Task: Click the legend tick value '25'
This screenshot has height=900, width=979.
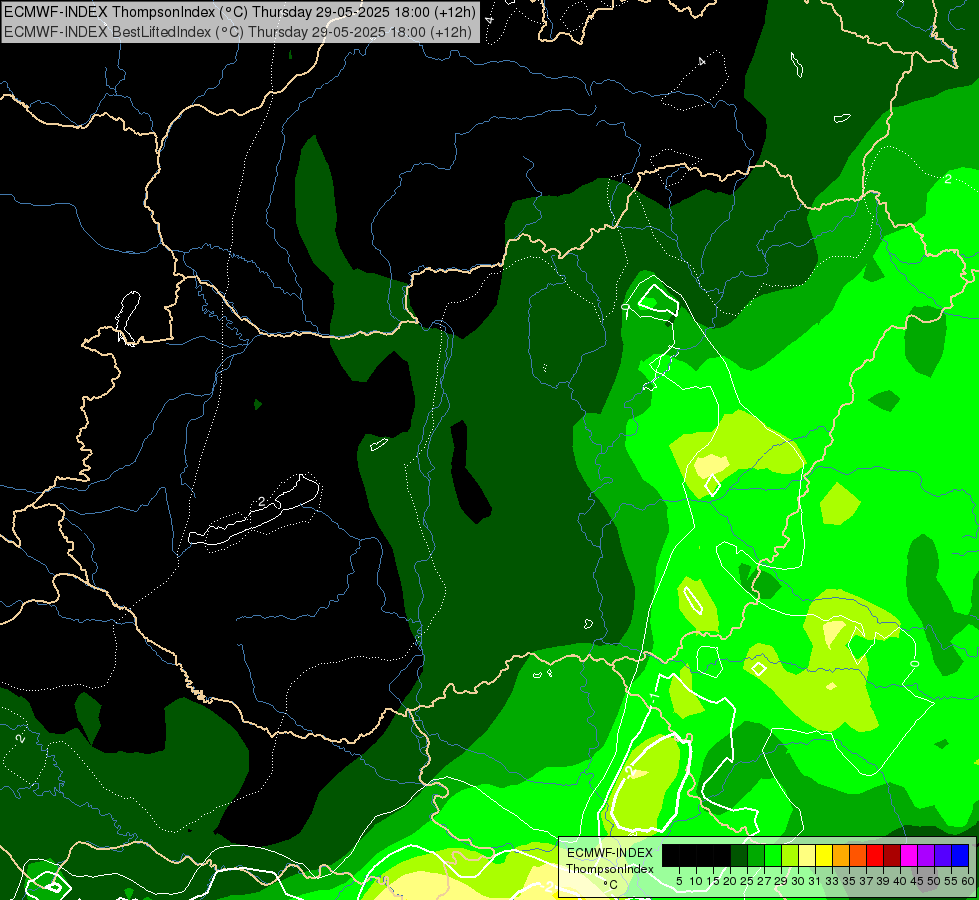Action: [747, 881]
